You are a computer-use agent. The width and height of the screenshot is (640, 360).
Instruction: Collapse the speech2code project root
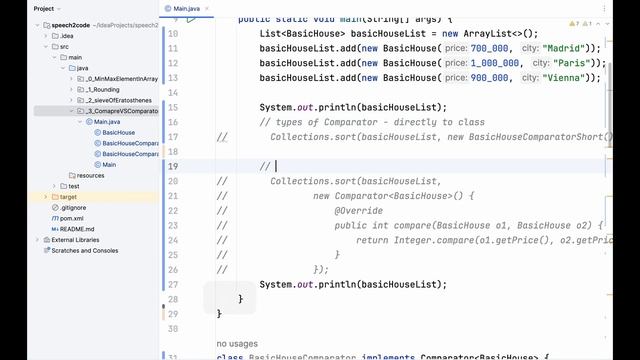pos(38,25)
